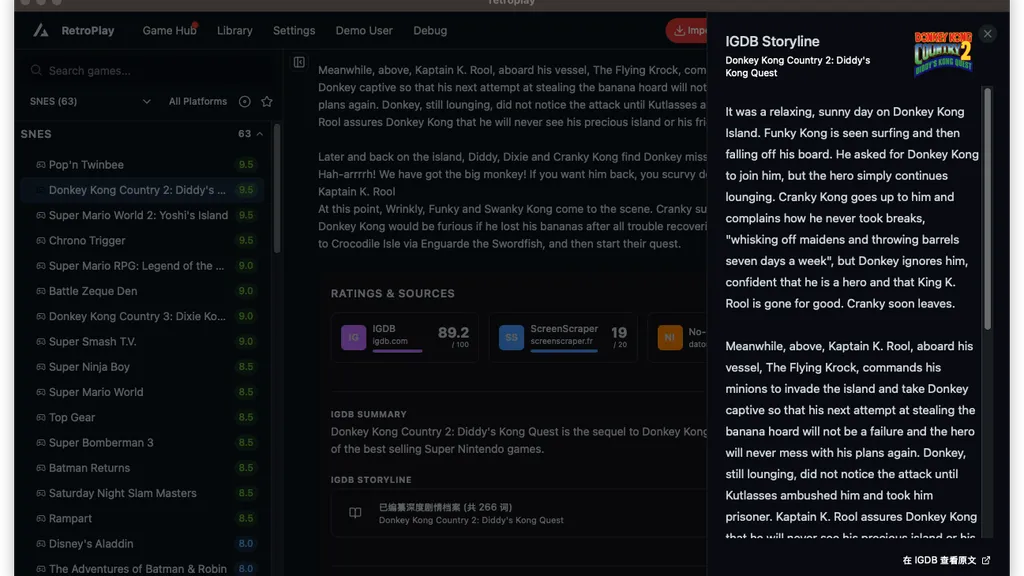Screen dimensions: 1024x576
Task: Select Super Bomberman 3
Action: [x=142, y=442]
